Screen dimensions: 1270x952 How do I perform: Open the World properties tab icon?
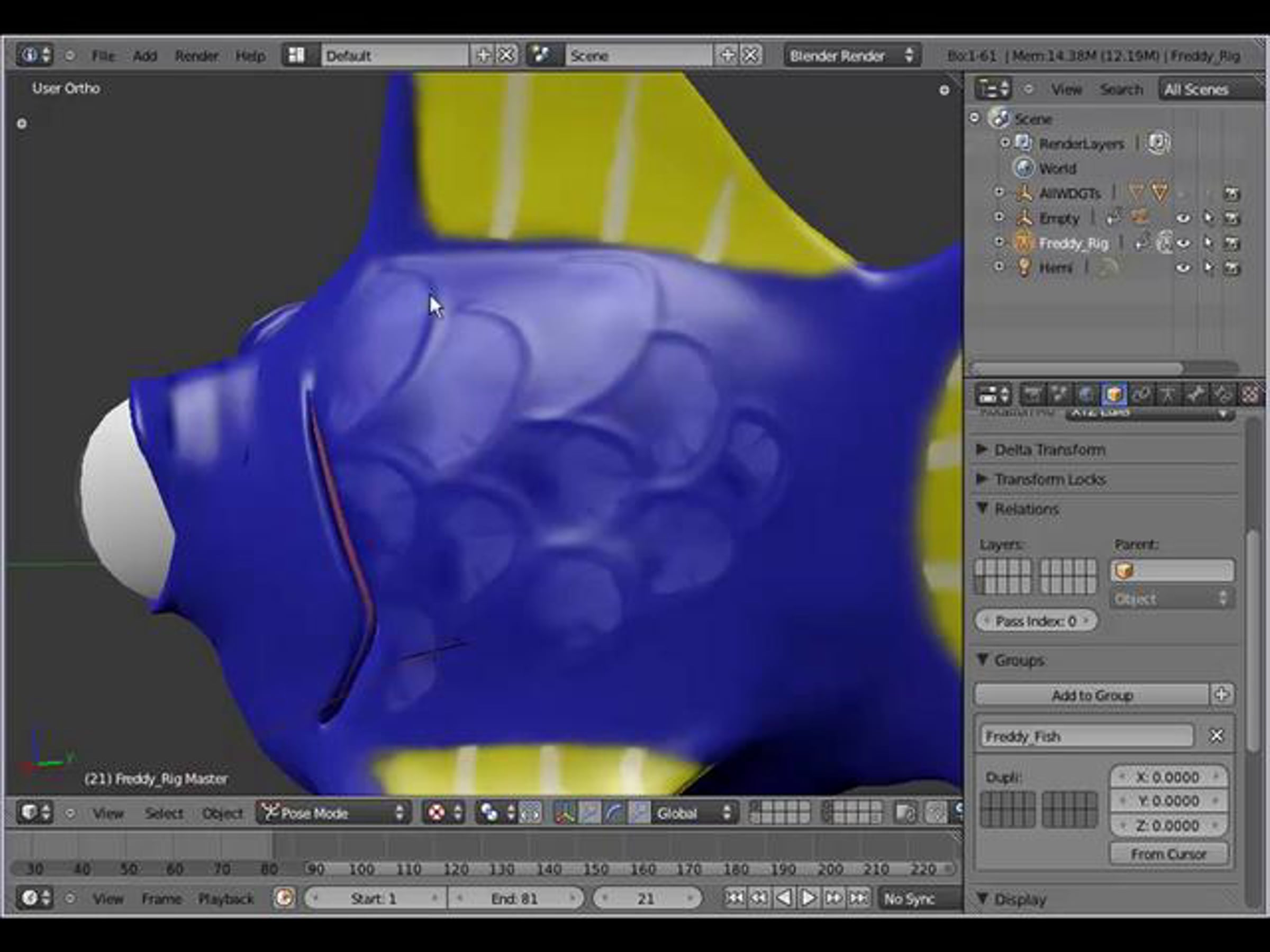[x=1086, y=395]
